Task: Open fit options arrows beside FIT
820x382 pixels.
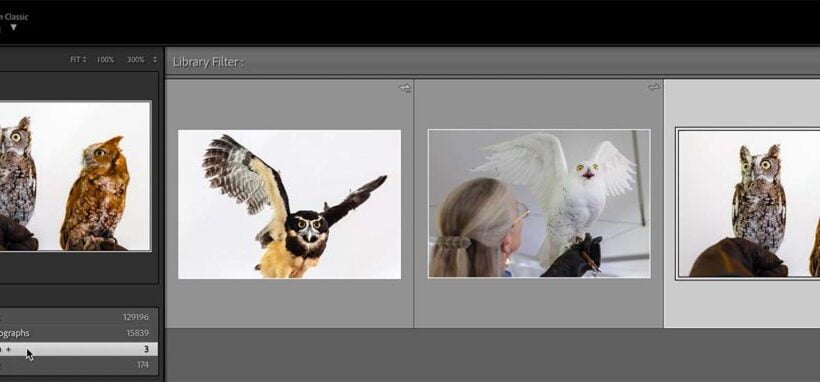Action: (84, 60)
